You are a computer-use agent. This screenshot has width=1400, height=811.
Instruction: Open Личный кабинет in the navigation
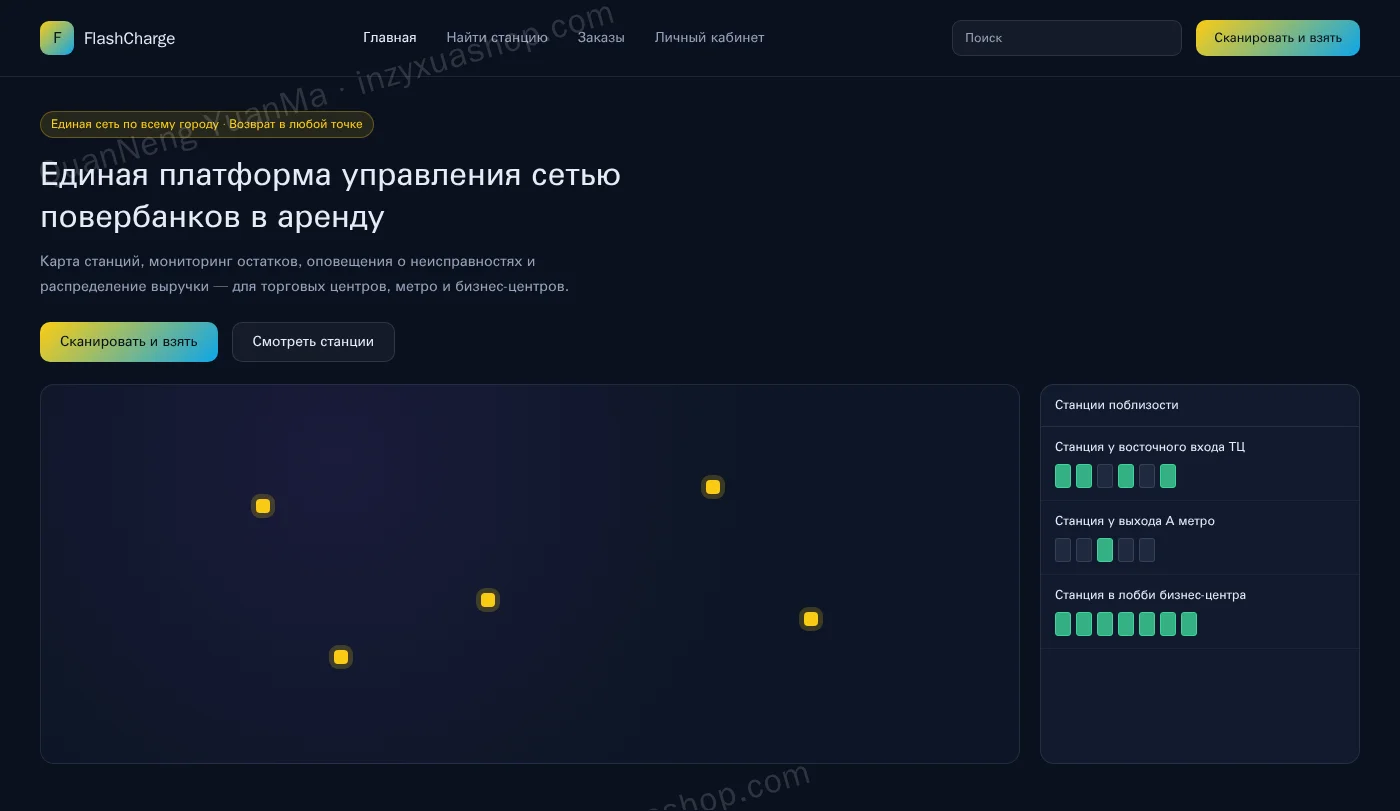[x=709, y=38]
